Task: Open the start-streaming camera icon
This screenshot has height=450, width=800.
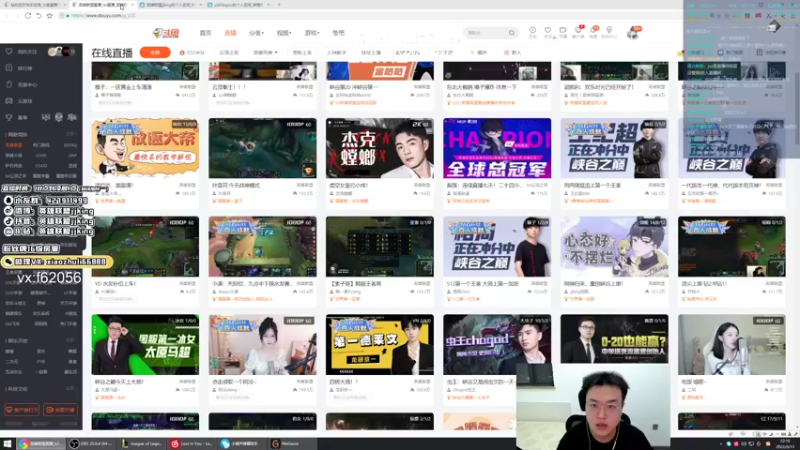Action: (x=563, y=32)
